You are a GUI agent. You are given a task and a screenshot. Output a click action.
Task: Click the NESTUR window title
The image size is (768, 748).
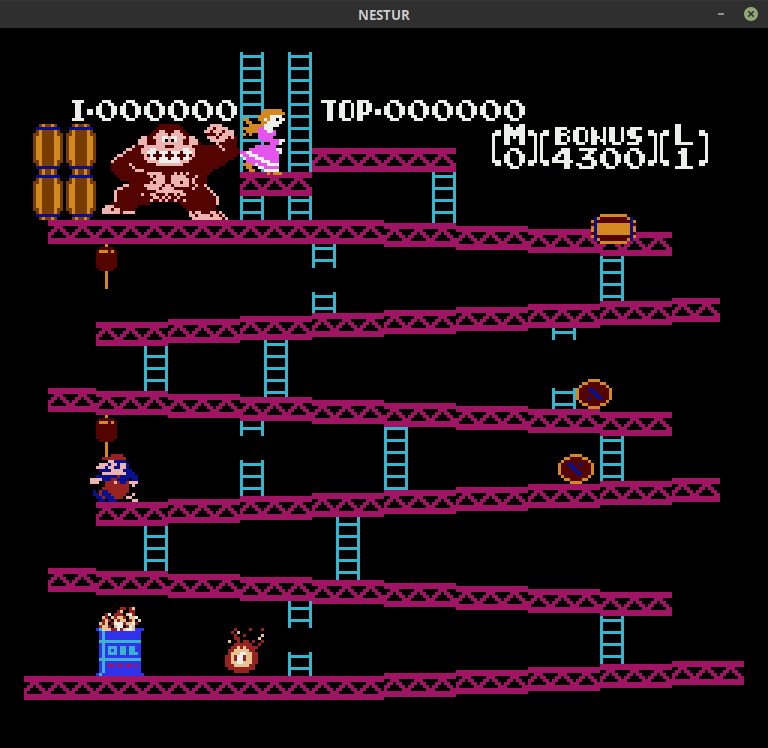tap(384, 15)
